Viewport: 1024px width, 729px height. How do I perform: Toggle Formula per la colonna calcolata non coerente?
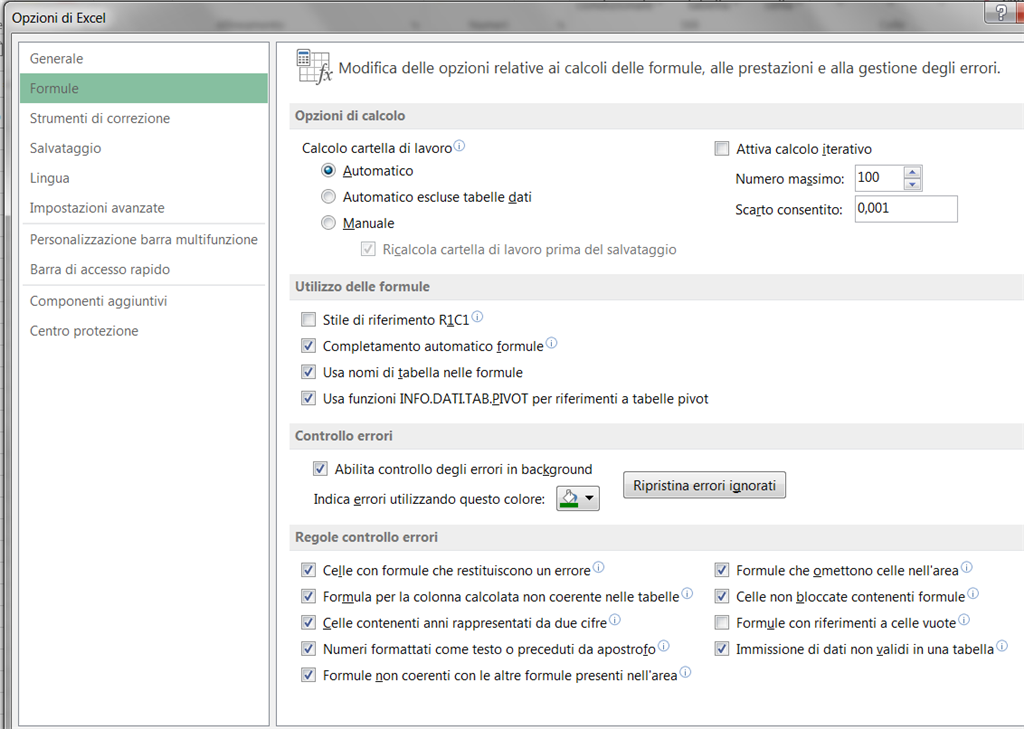point(308,596)
